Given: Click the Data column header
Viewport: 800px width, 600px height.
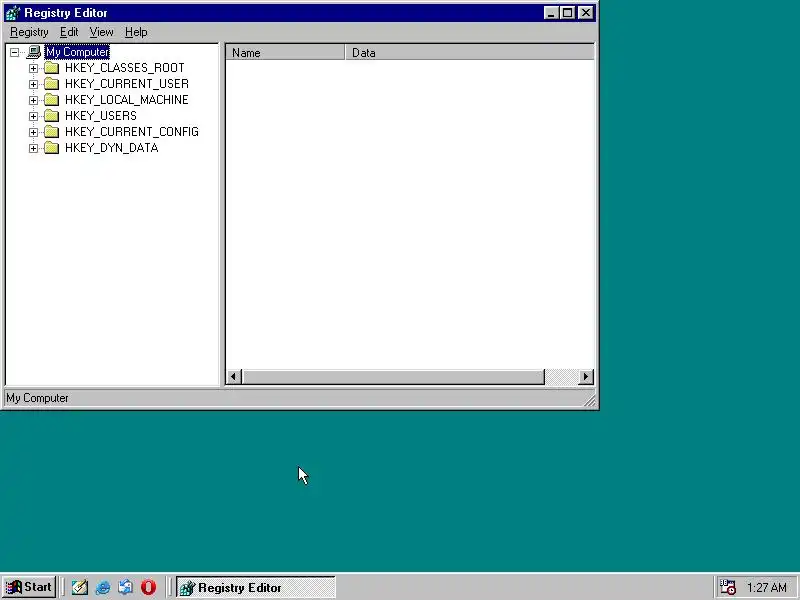Looking at the screenshot, I should coord(469,53).
